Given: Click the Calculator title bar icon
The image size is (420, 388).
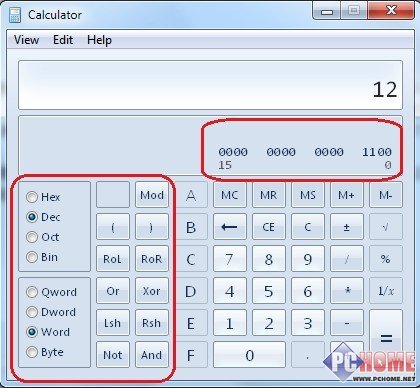Looking at the screenshot, I should 15,15.
